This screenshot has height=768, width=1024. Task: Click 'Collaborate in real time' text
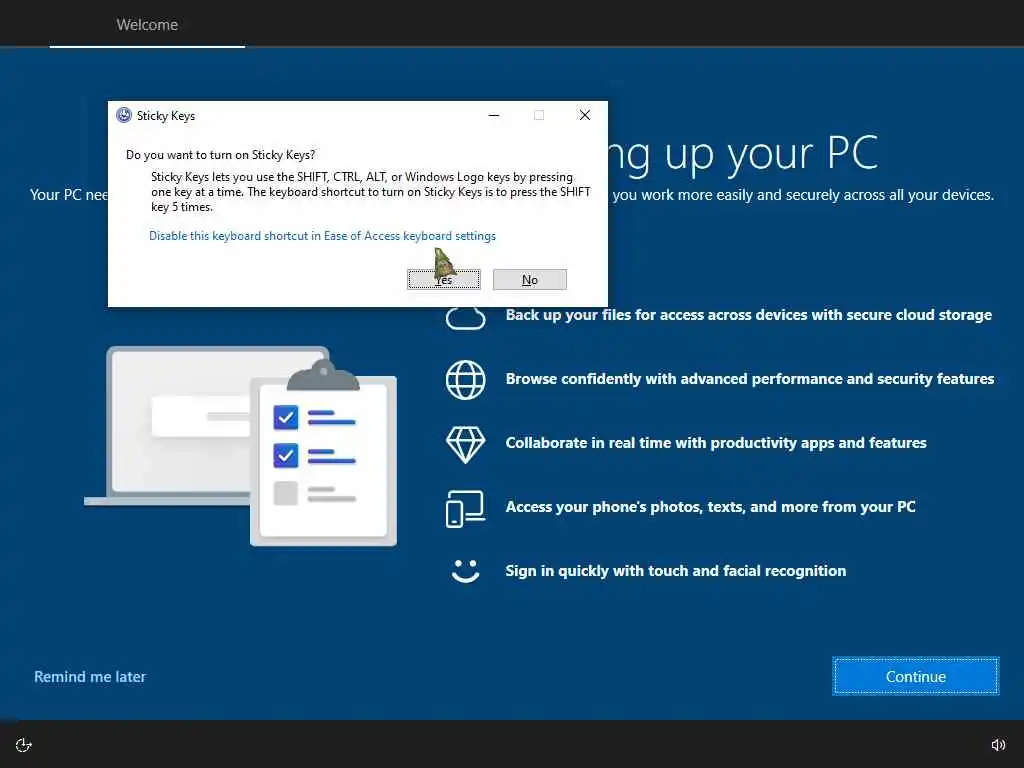click(716, 443)
